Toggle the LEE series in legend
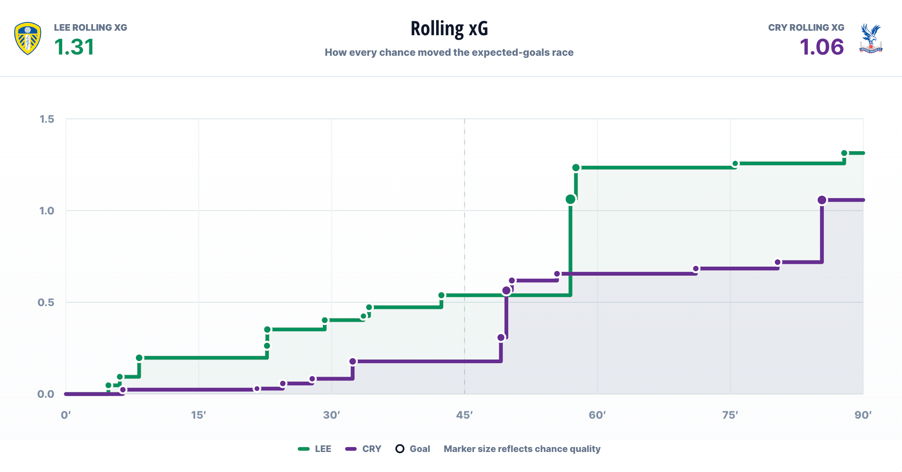This screenshot has width=902, height=472. click(x=315, y=449)
